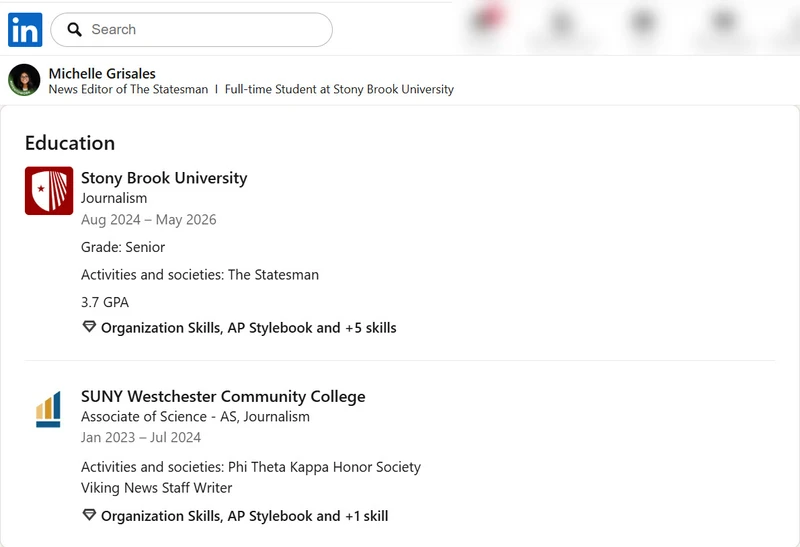This screenshot has width=800, height=547.
Task: Click the diamond icon beside the +1 skill line
Action: pyautogui.click(x=89, y=515)
